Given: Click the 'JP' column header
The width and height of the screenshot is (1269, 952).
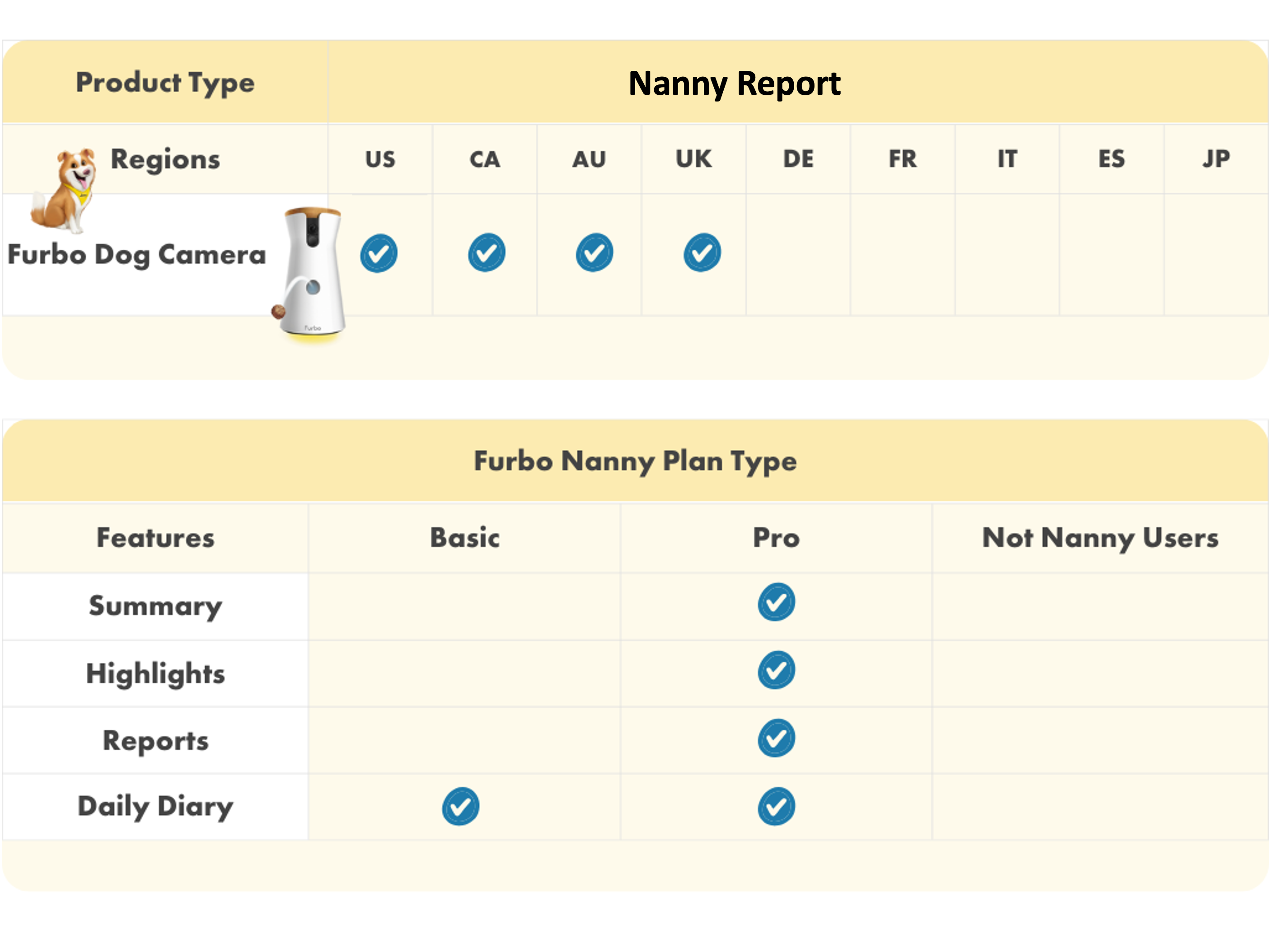Looking at the screenshot, I should click(x=1216, y=159).
